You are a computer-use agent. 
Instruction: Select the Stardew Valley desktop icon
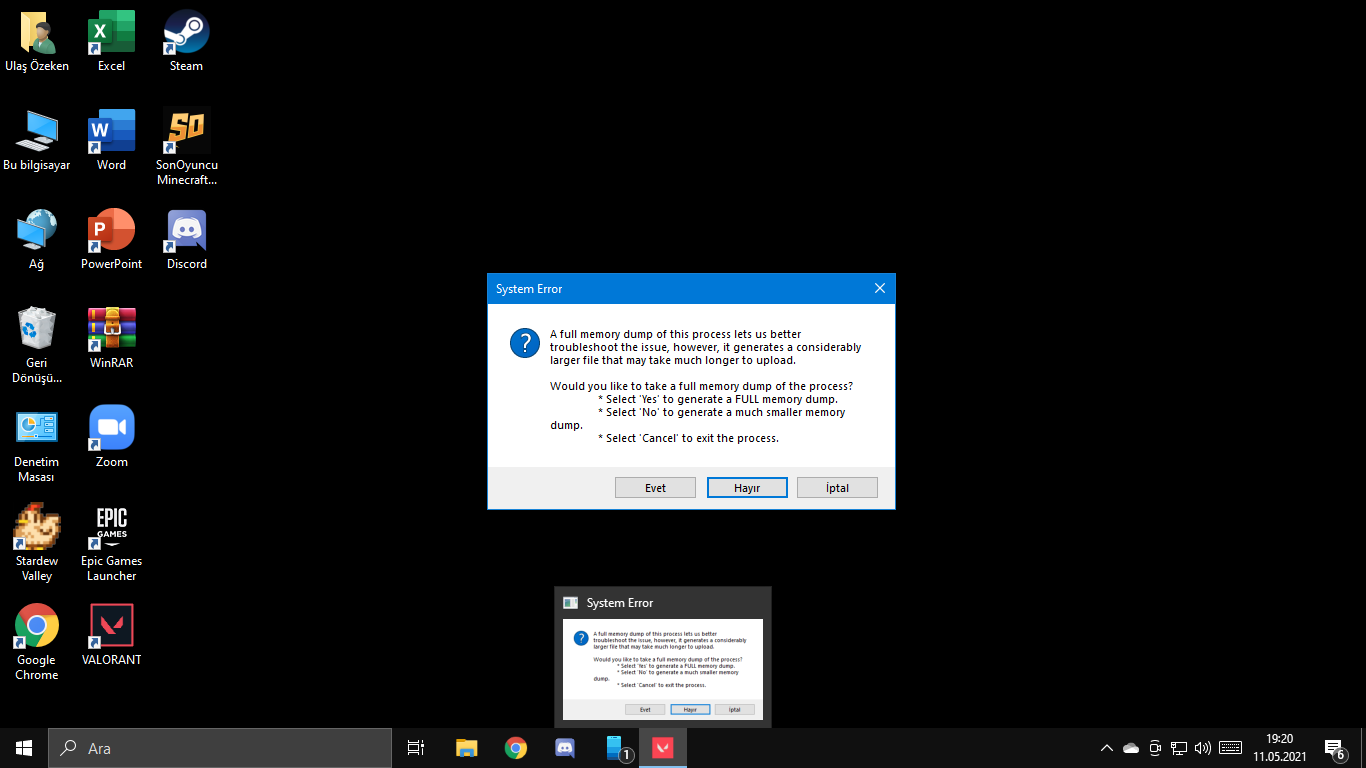pos(37,544)
